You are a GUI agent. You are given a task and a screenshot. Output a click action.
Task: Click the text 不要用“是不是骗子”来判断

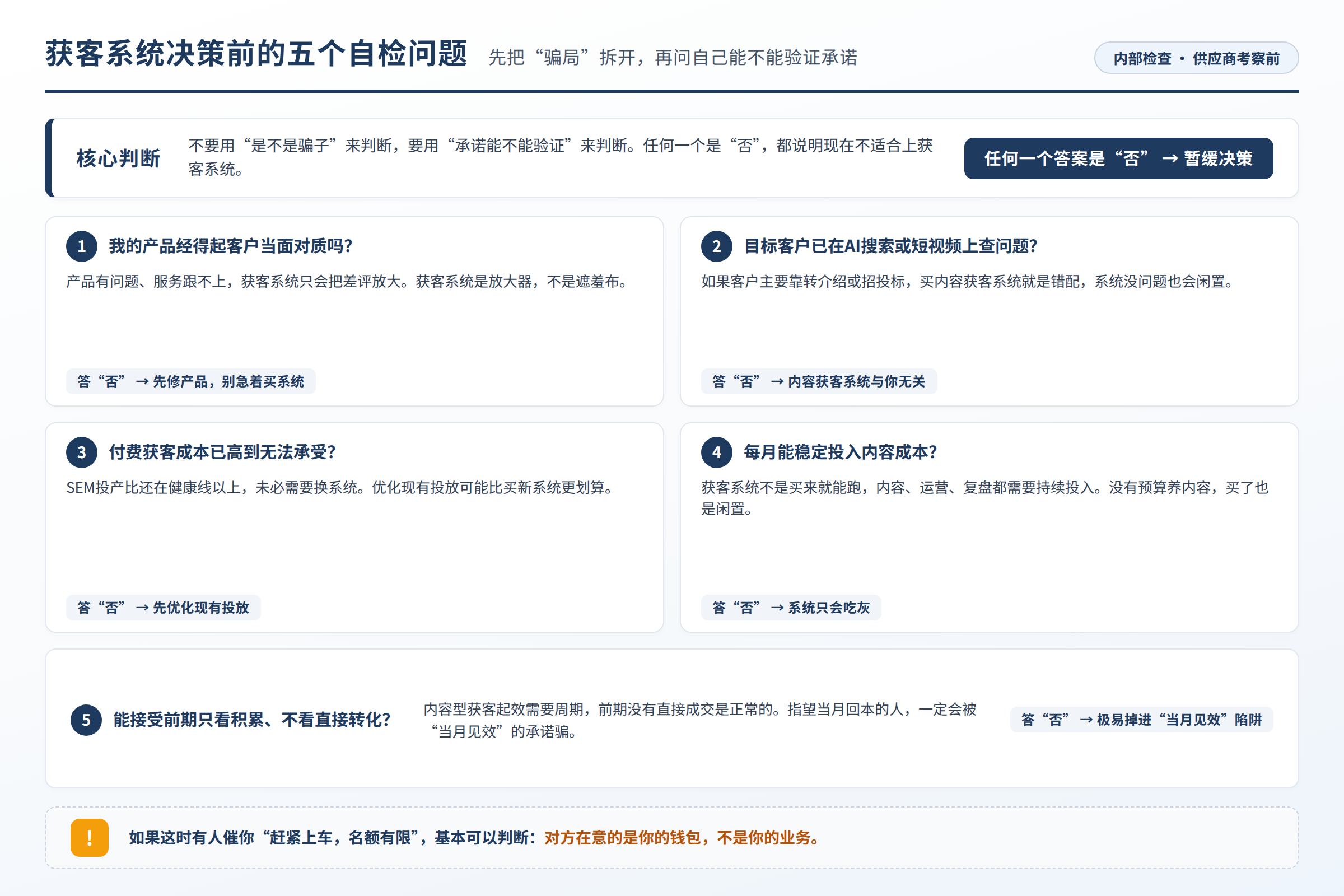click(290, 146)
